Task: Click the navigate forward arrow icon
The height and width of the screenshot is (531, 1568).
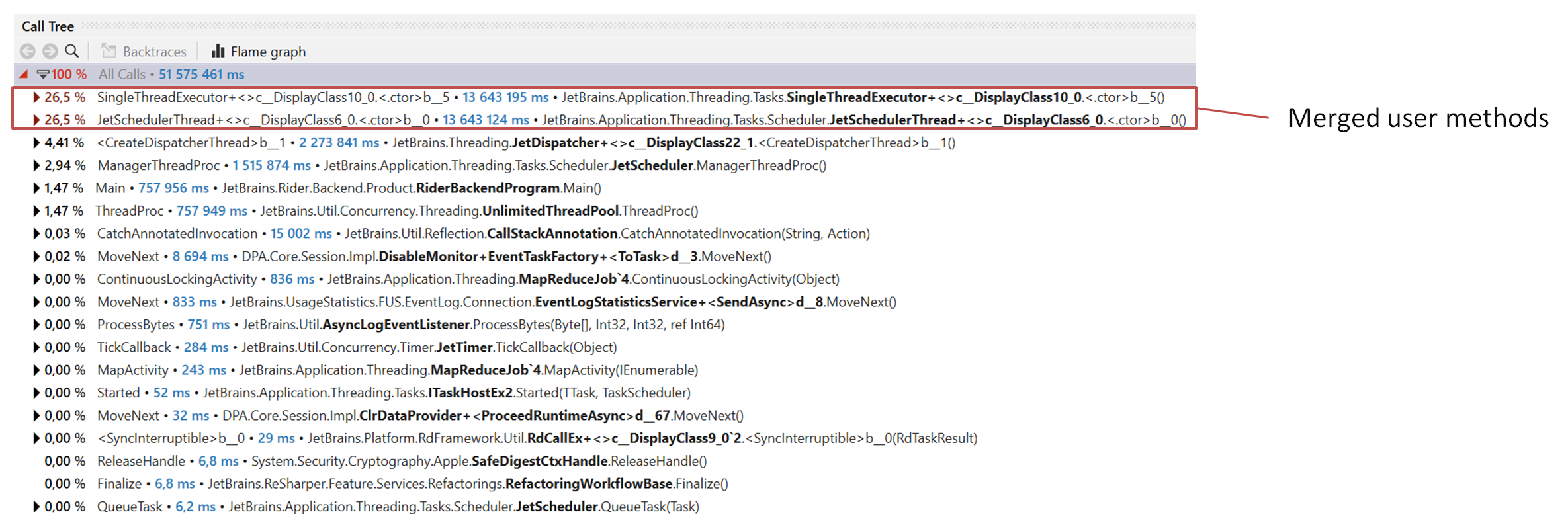Action: [x=50, y=51]
